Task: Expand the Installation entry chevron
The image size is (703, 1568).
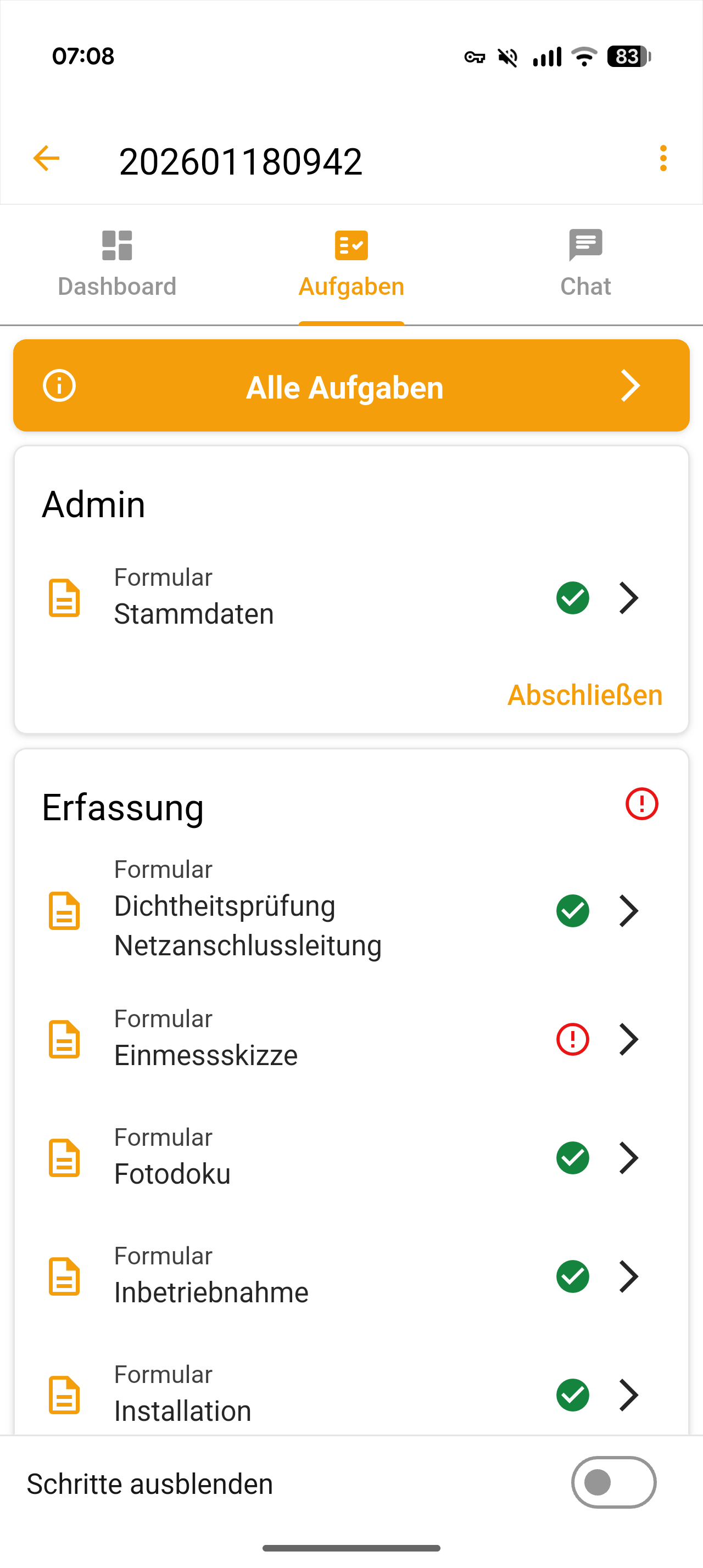Action: click(x=629, y=1395)
